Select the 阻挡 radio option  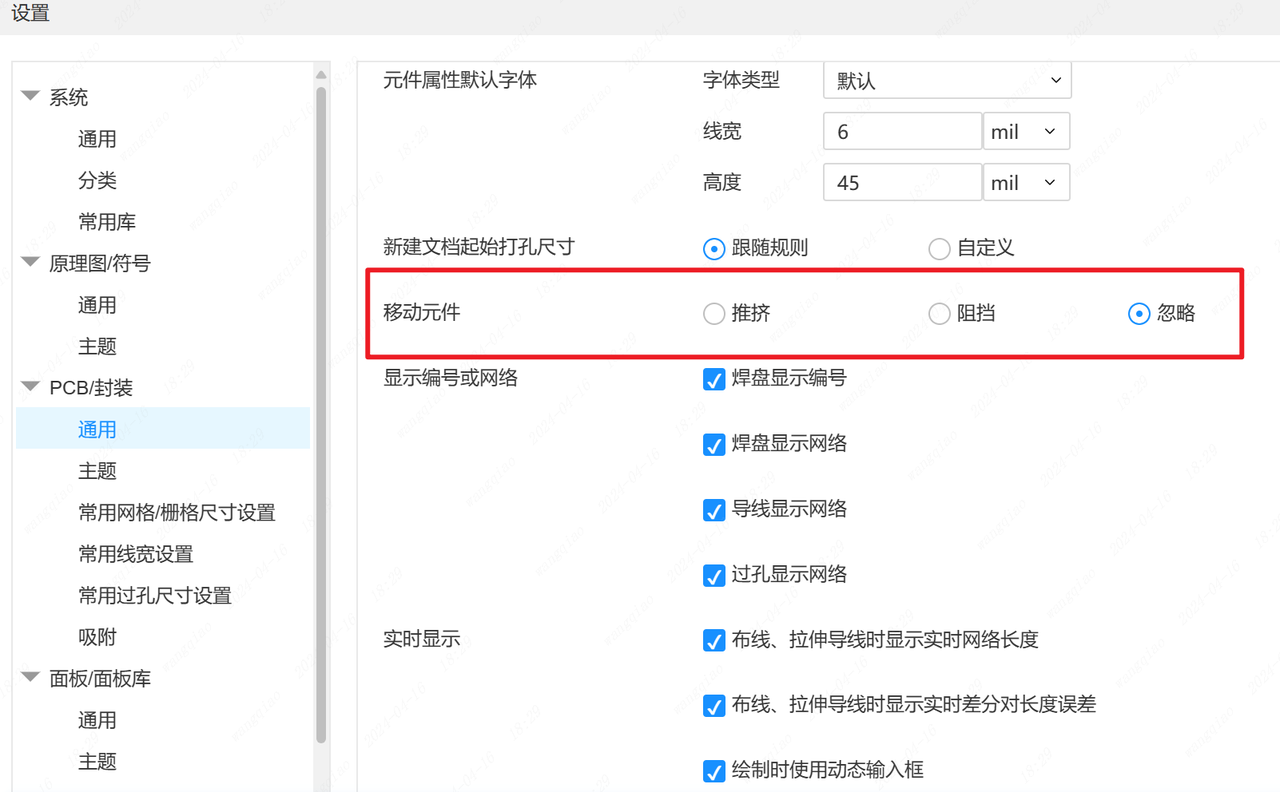click(939, 314)
